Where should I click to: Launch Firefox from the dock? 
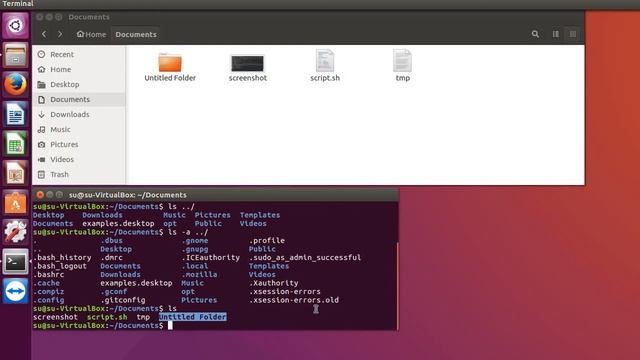click(x=16, y=84)
